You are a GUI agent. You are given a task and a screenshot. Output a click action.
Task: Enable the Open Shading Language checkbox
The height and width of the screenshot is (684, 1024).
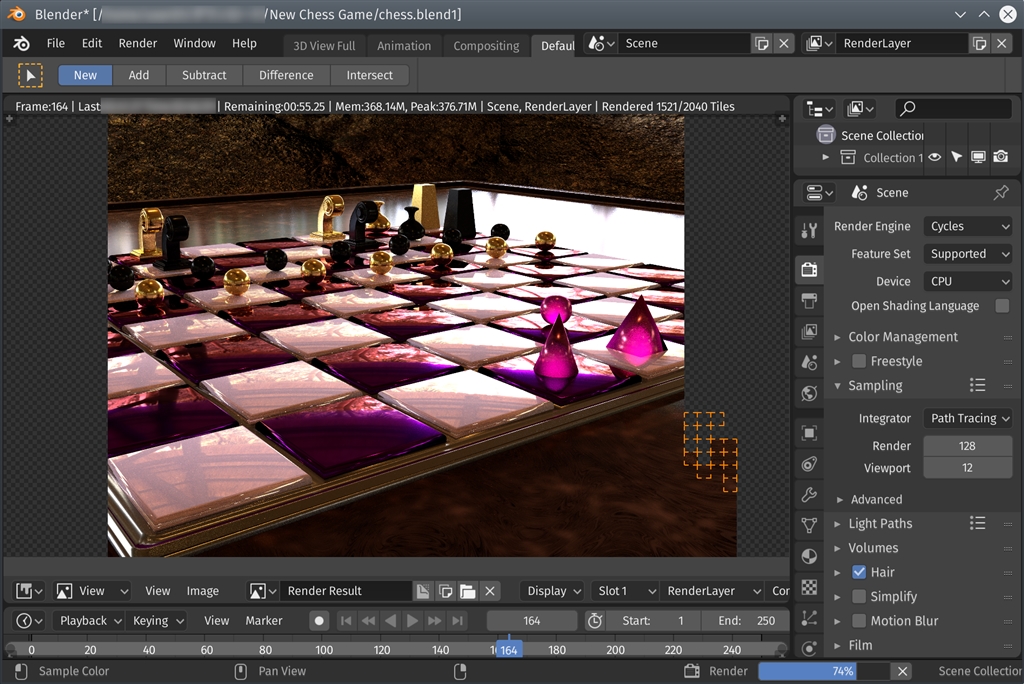(x=1002, y=306)
